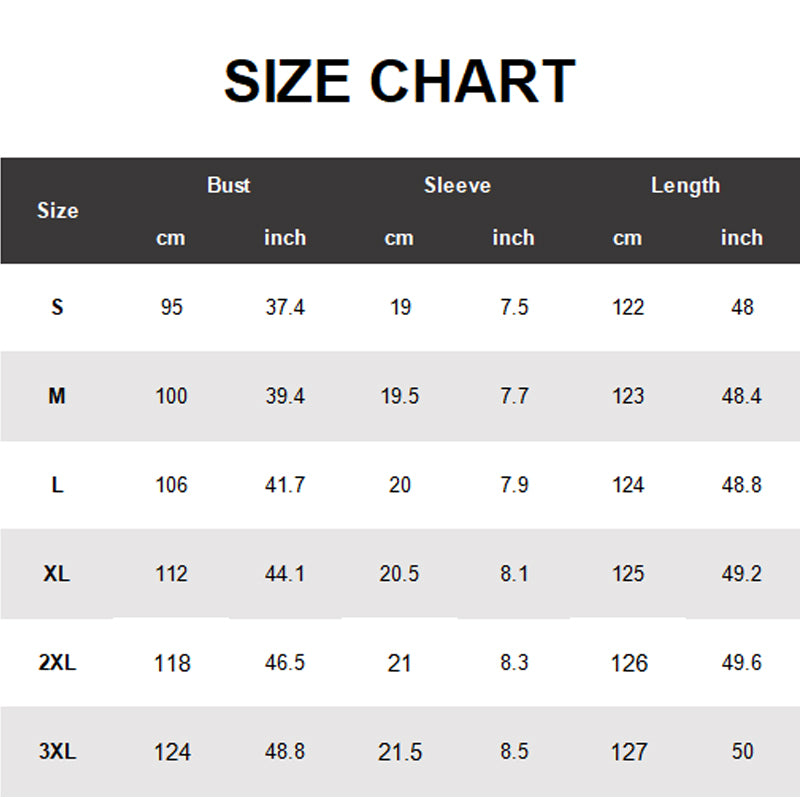Select the 3XL size row label
The height and width of the screenshot is (800, 800).
pos(57,752)
